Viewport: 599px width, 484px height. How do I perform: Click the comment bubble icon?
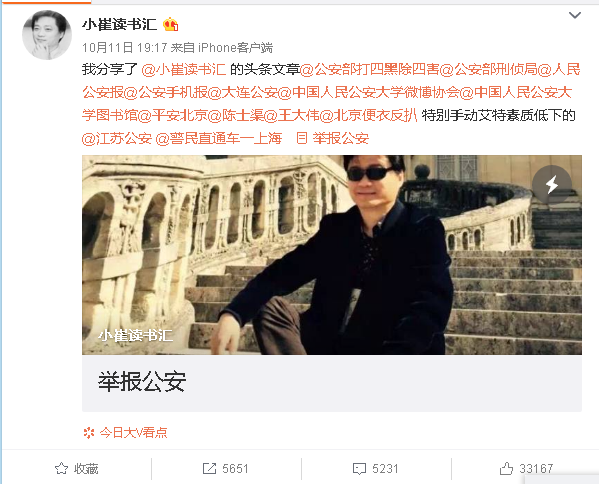coord(359,469)
